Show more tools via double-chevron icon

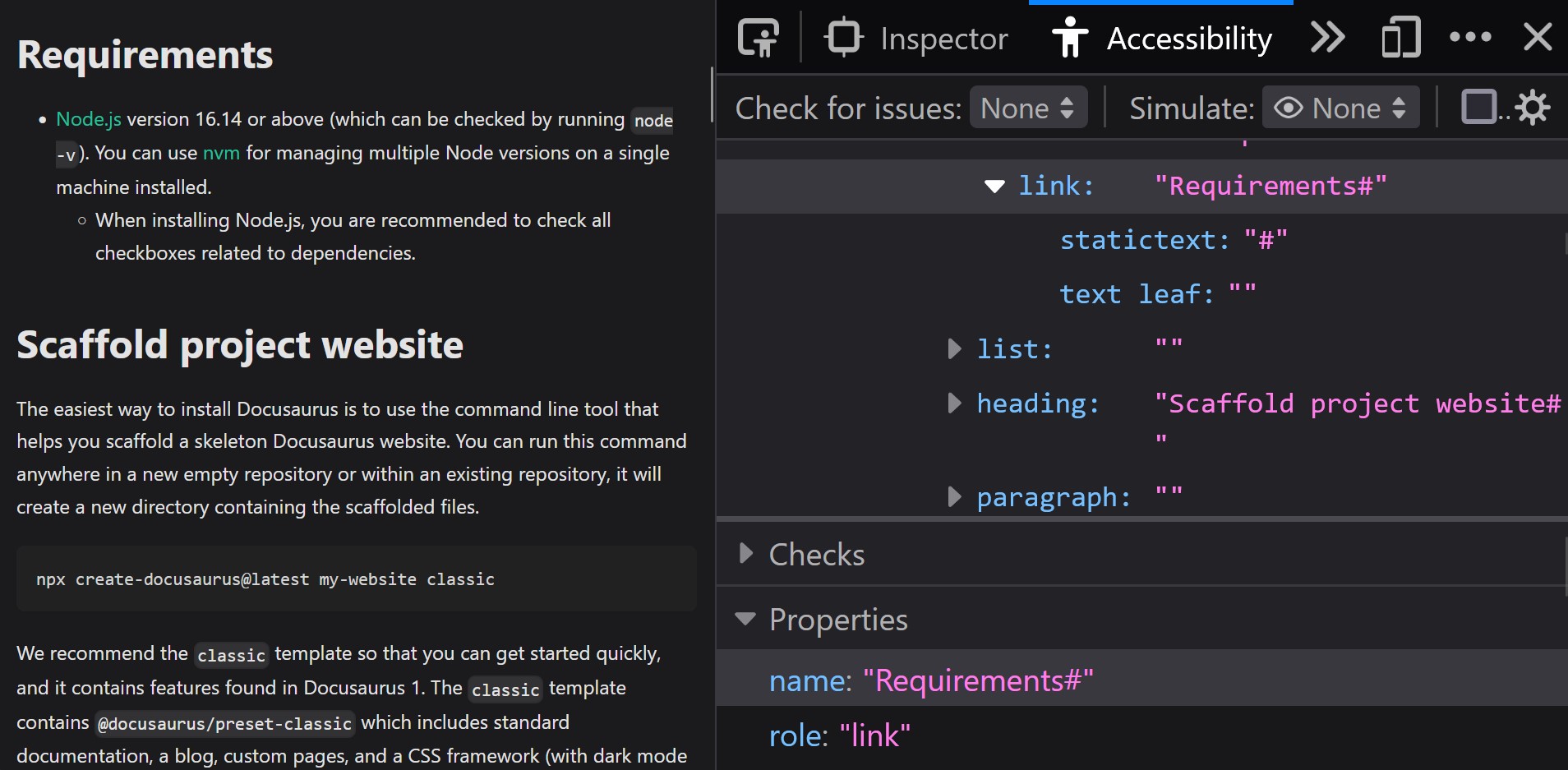1327,38
